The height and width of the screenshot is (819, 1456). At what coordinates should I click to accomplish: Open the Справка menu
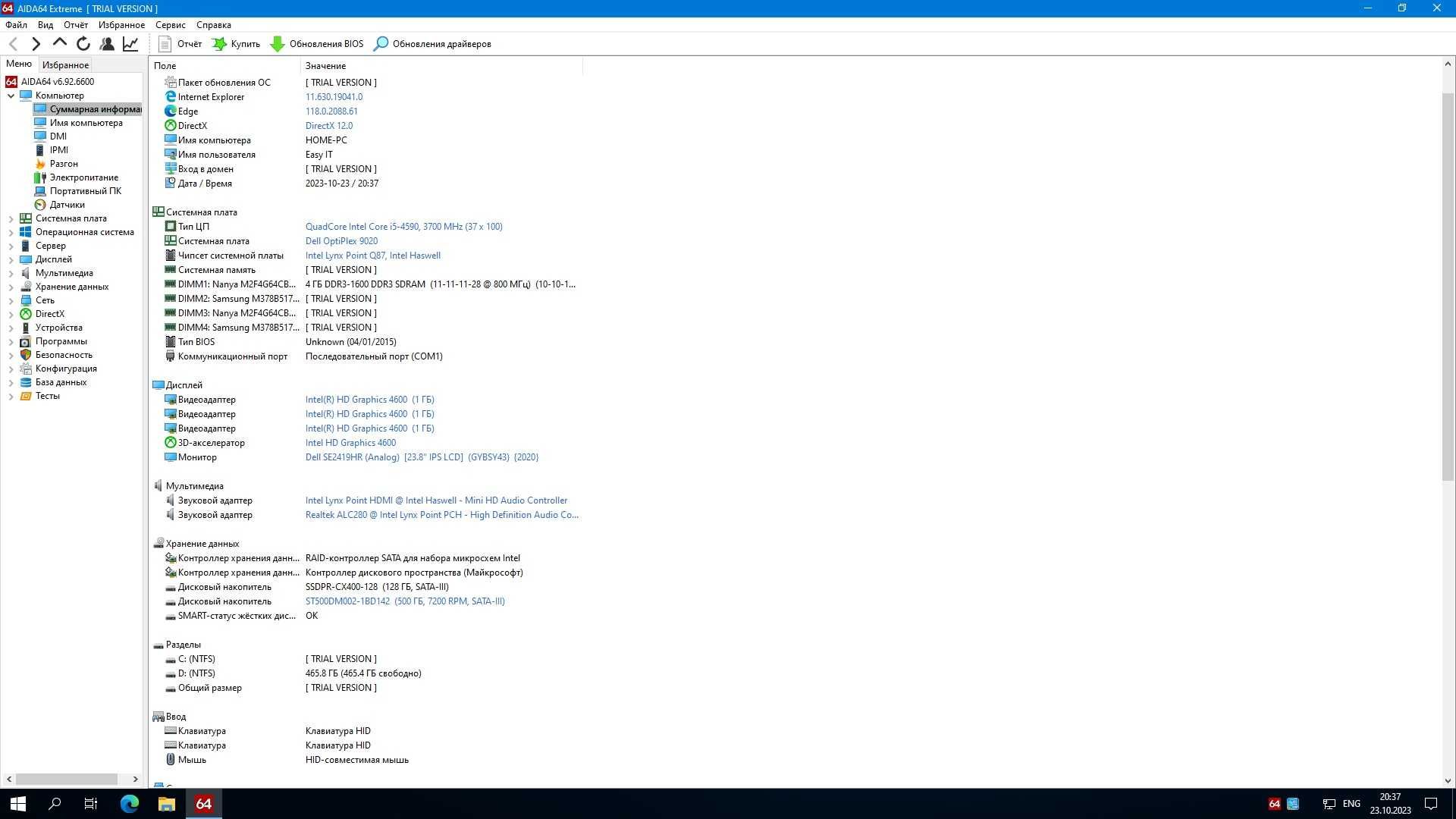[x=214, y=25]
